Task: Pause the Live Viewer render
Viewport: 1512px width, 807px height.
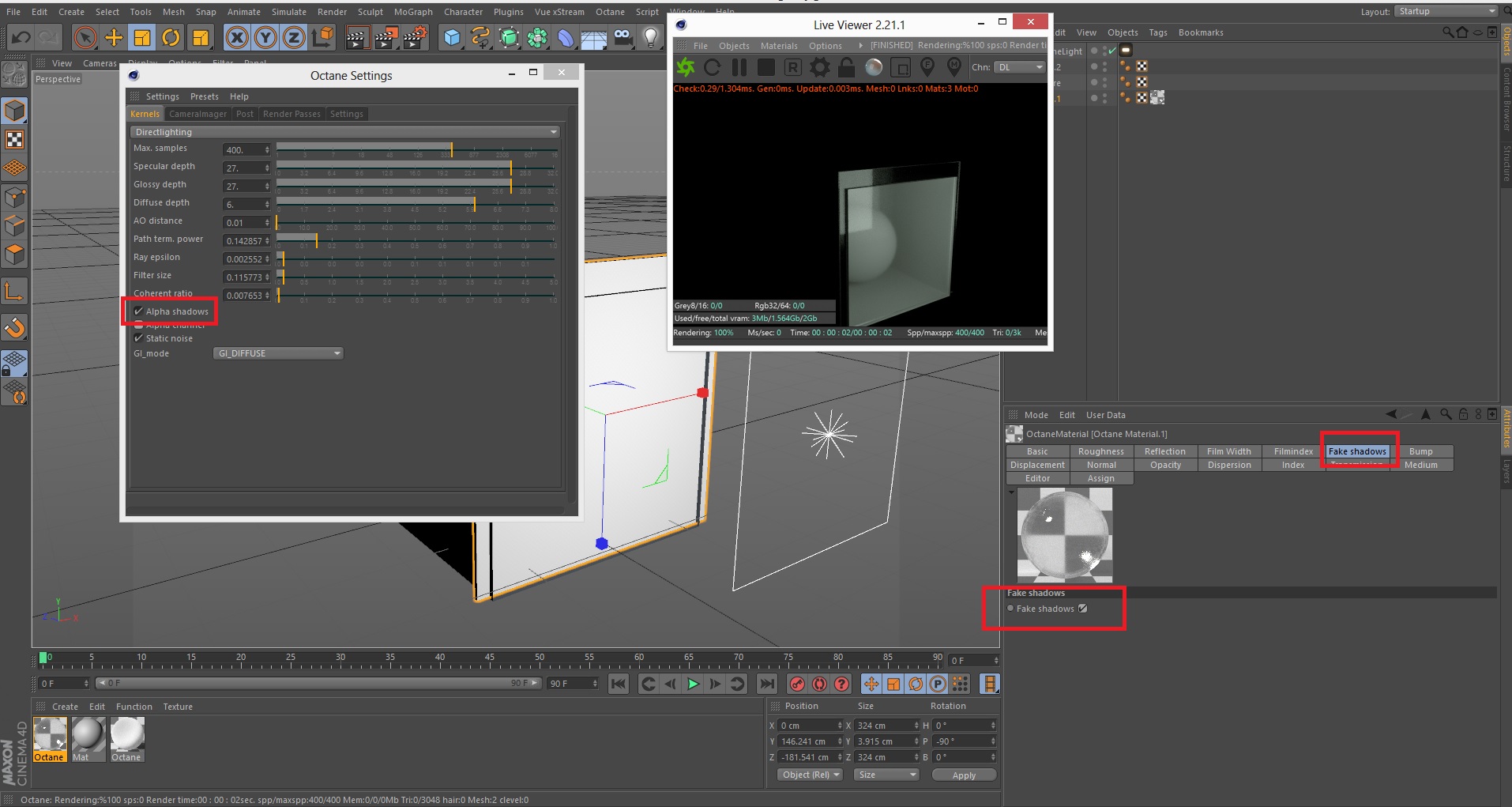Action: [739, 67]
